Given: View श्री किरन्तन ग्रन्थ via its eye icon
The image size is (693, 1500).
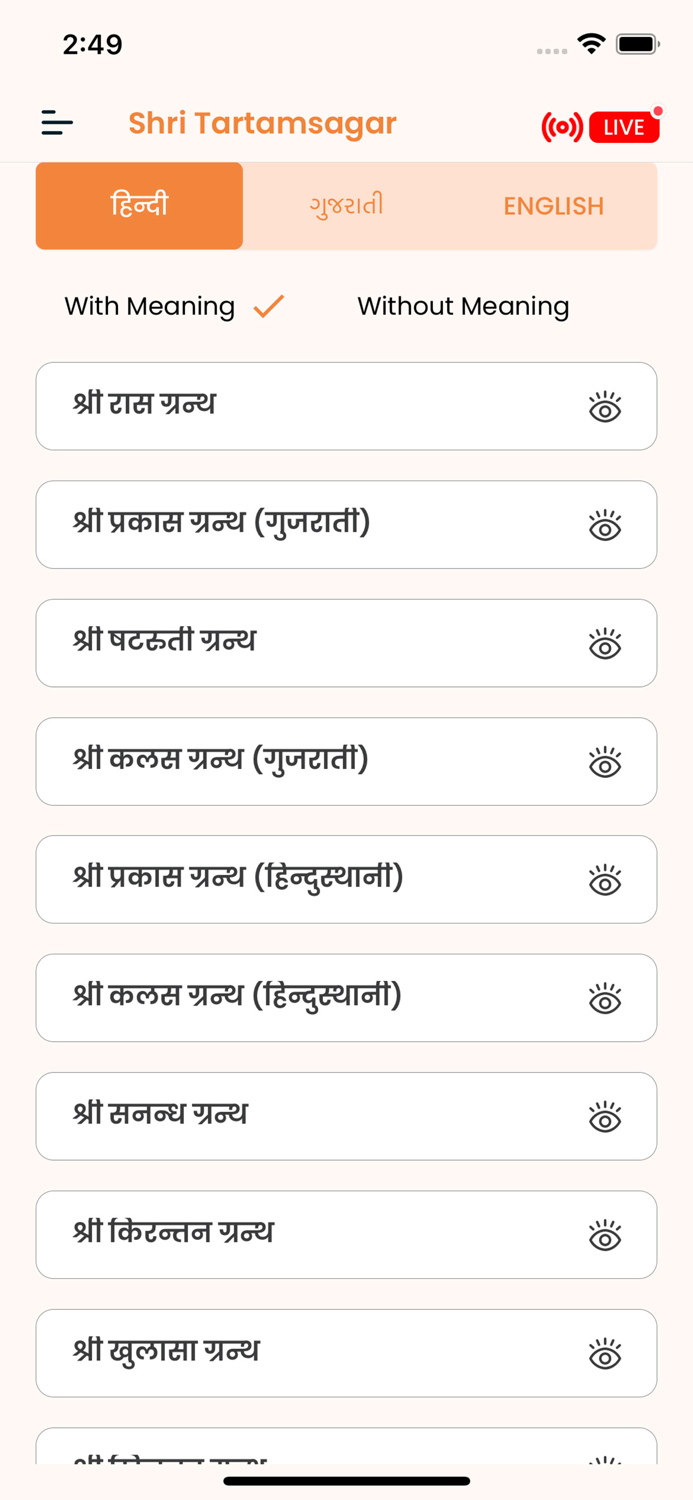Looking at the screenshot, I should [605, 1234].
